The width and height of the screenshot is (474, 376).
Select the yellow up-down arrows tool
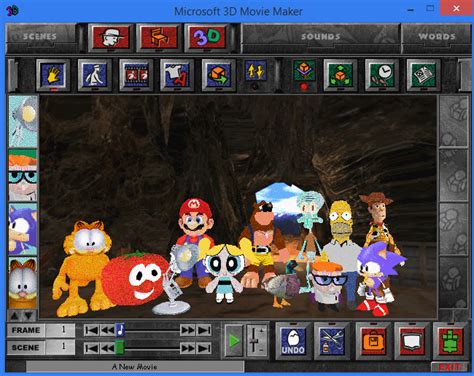pos(256,71)
